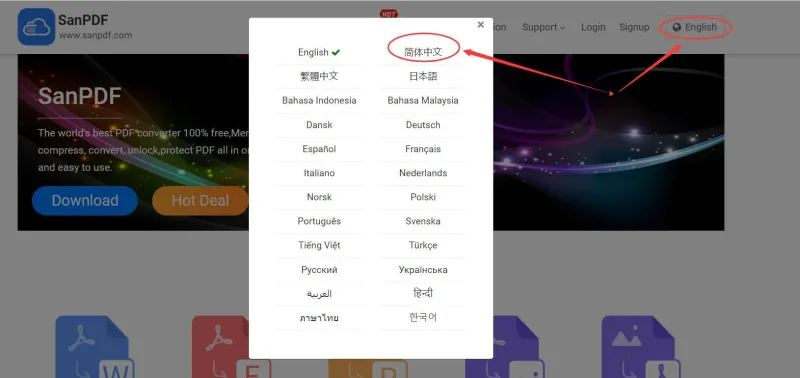
Task: Open the English language selector in header
Action: click(695, 28)
